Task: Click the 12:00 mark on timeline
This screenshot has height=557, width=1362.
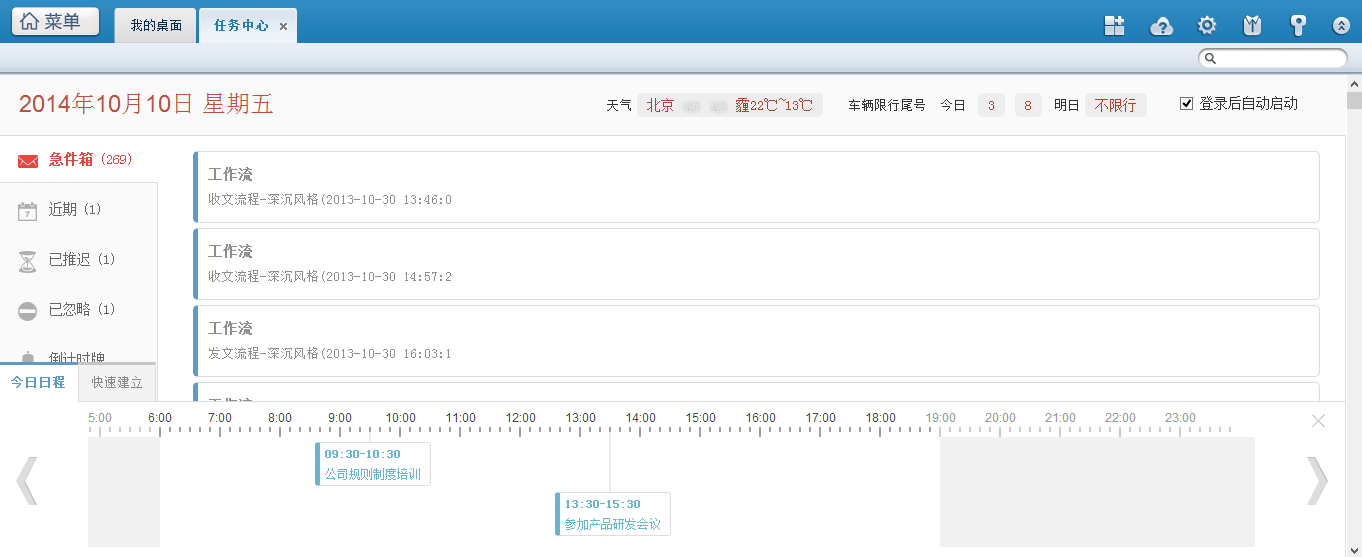Action: pos(520,418)
